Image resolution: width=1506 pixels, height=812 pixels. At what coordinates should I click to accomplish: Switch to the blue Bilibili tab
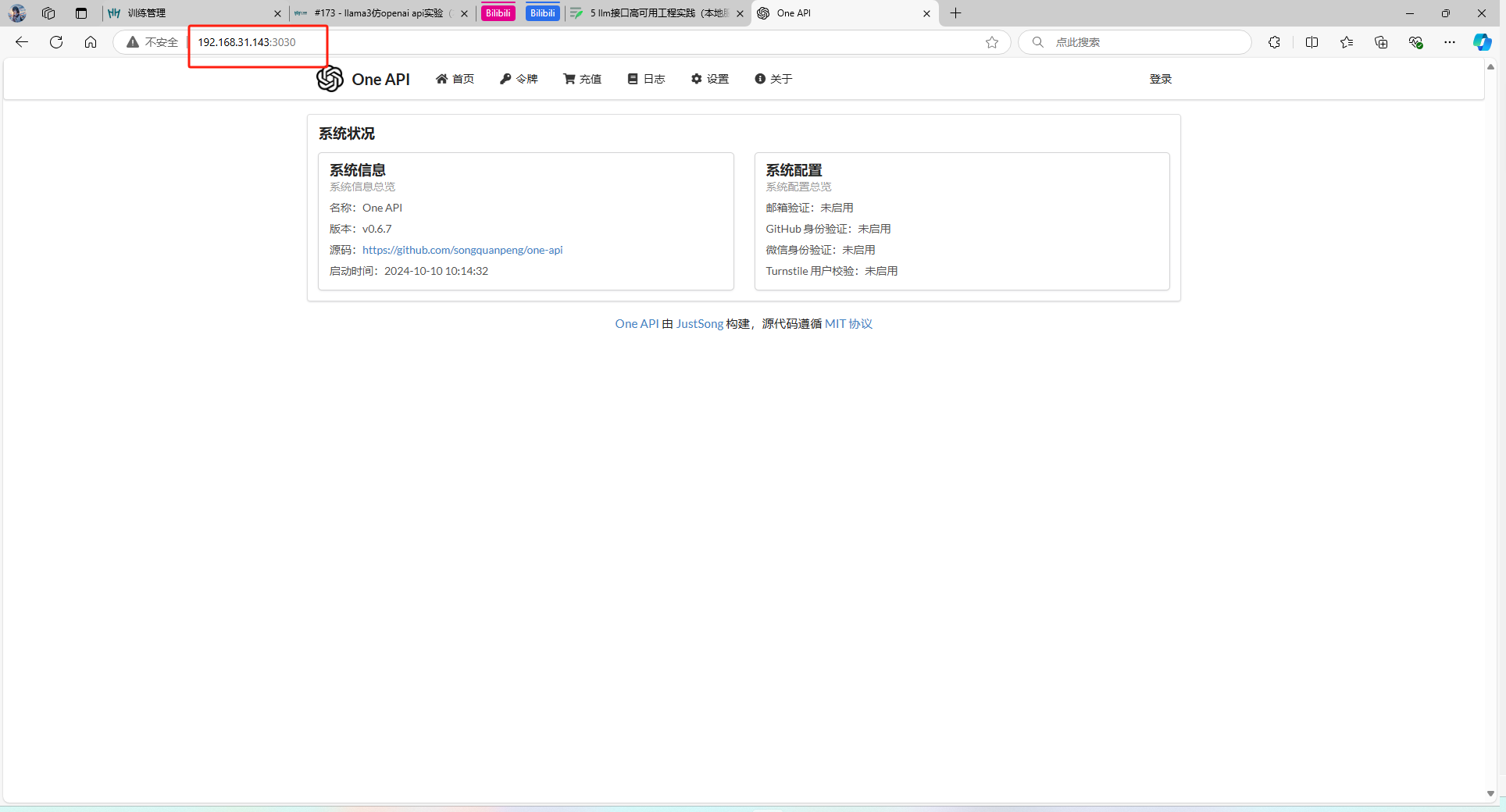[x=542, y=13]
